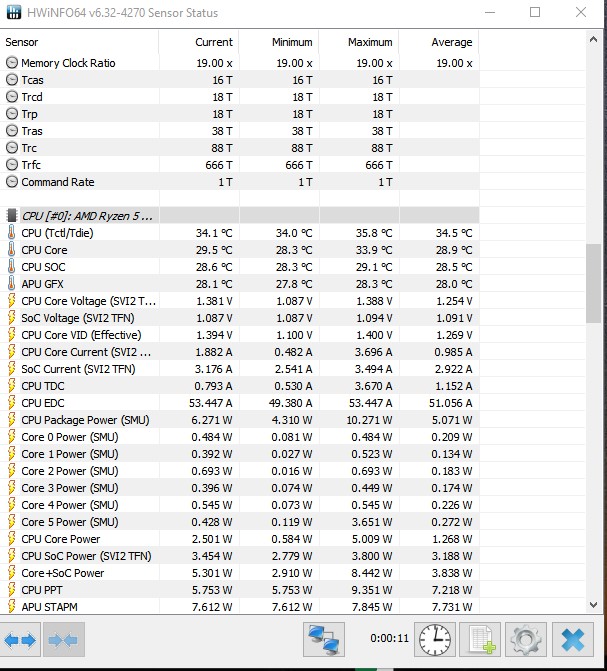Click the Sensor column header
Image resolution: width=607 pixels, height=671 pixels.
(79, 42)
